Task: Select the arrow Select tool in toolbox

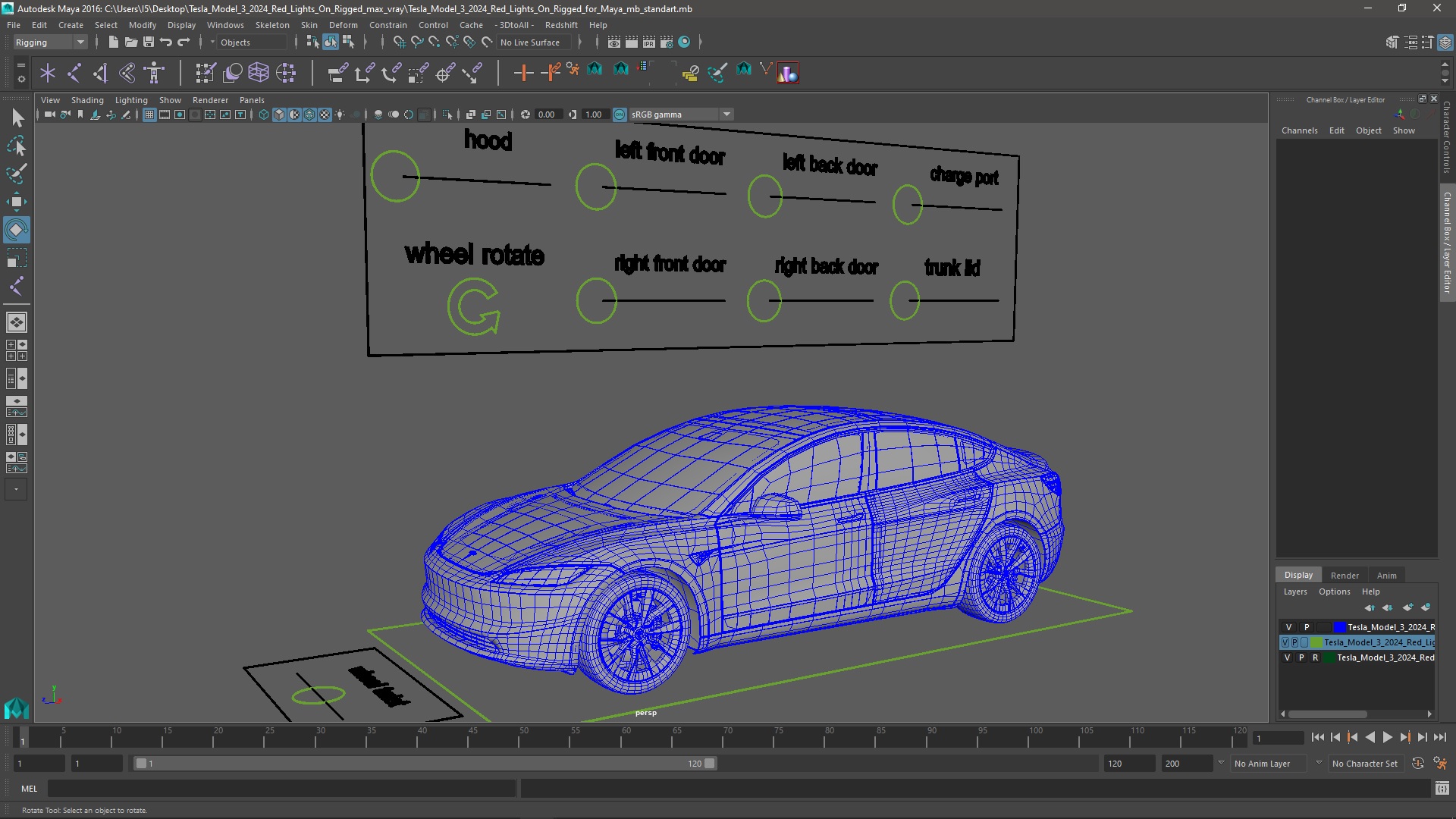Action: pyautogui.click(x=17, y=118)
